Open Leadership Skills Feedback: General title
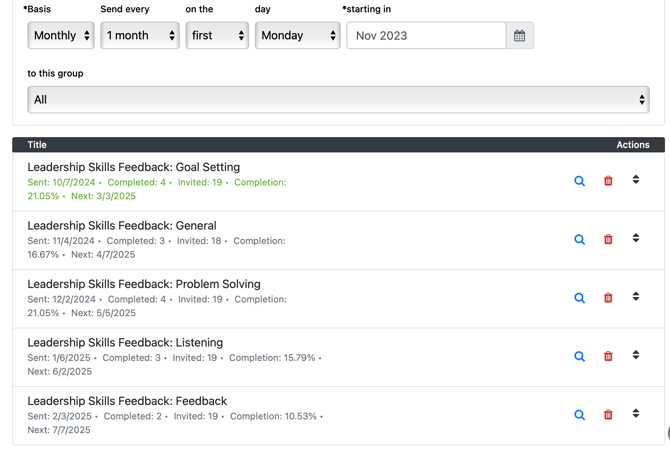This screenshot has height=449, width=670. tap(122, 226)
